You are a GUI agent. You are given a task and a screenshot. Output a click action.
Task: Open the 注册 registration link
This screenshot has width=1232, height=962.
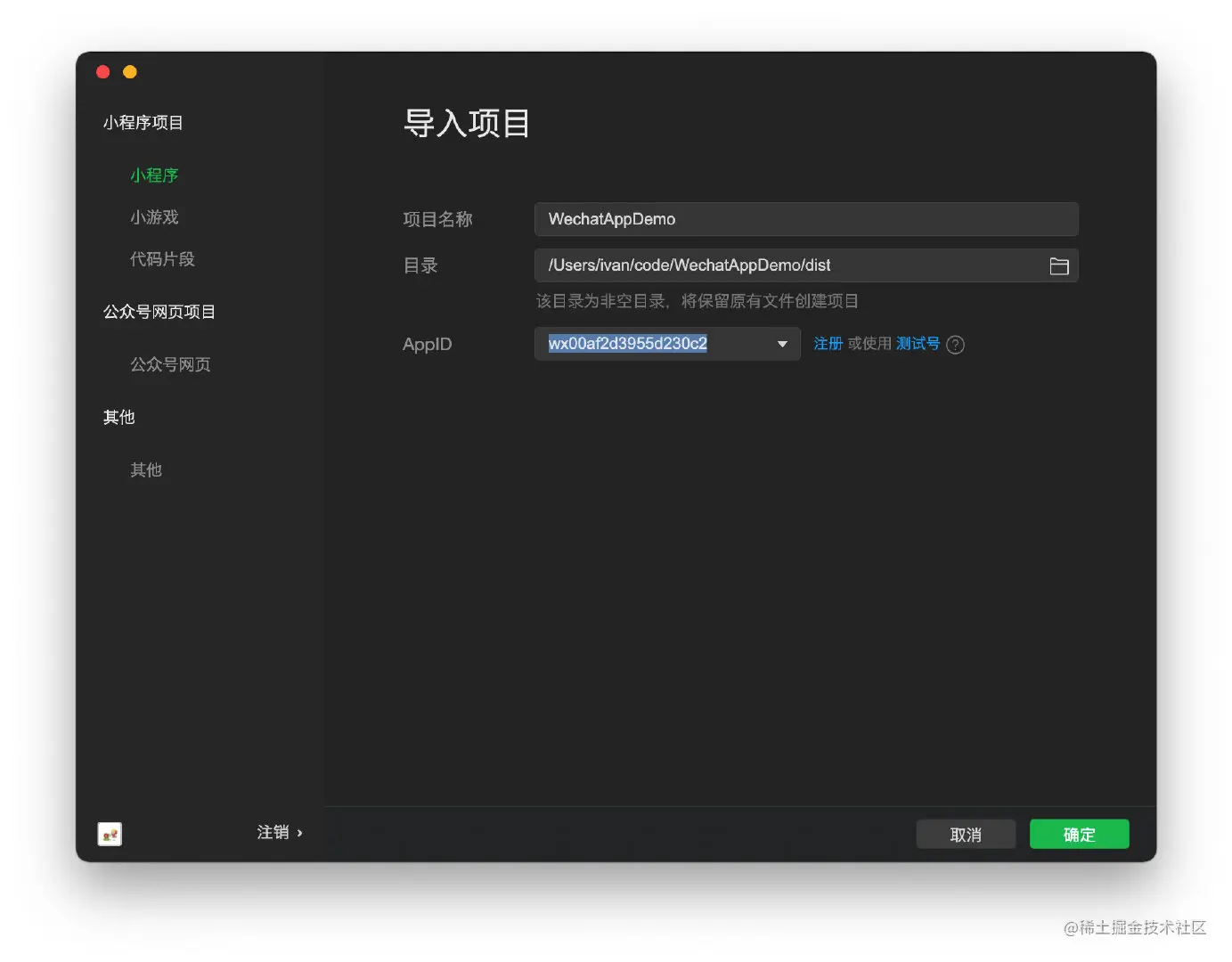(x=827, y=343)
